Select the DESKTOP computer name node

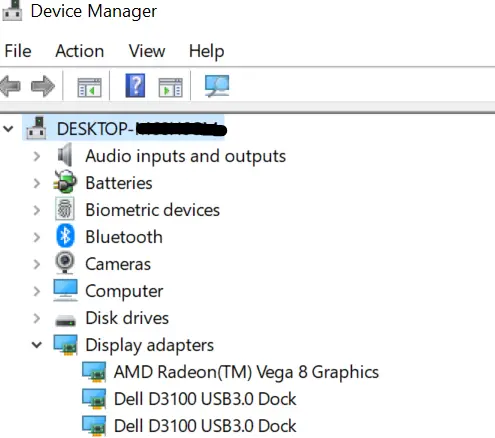(142, 129)
